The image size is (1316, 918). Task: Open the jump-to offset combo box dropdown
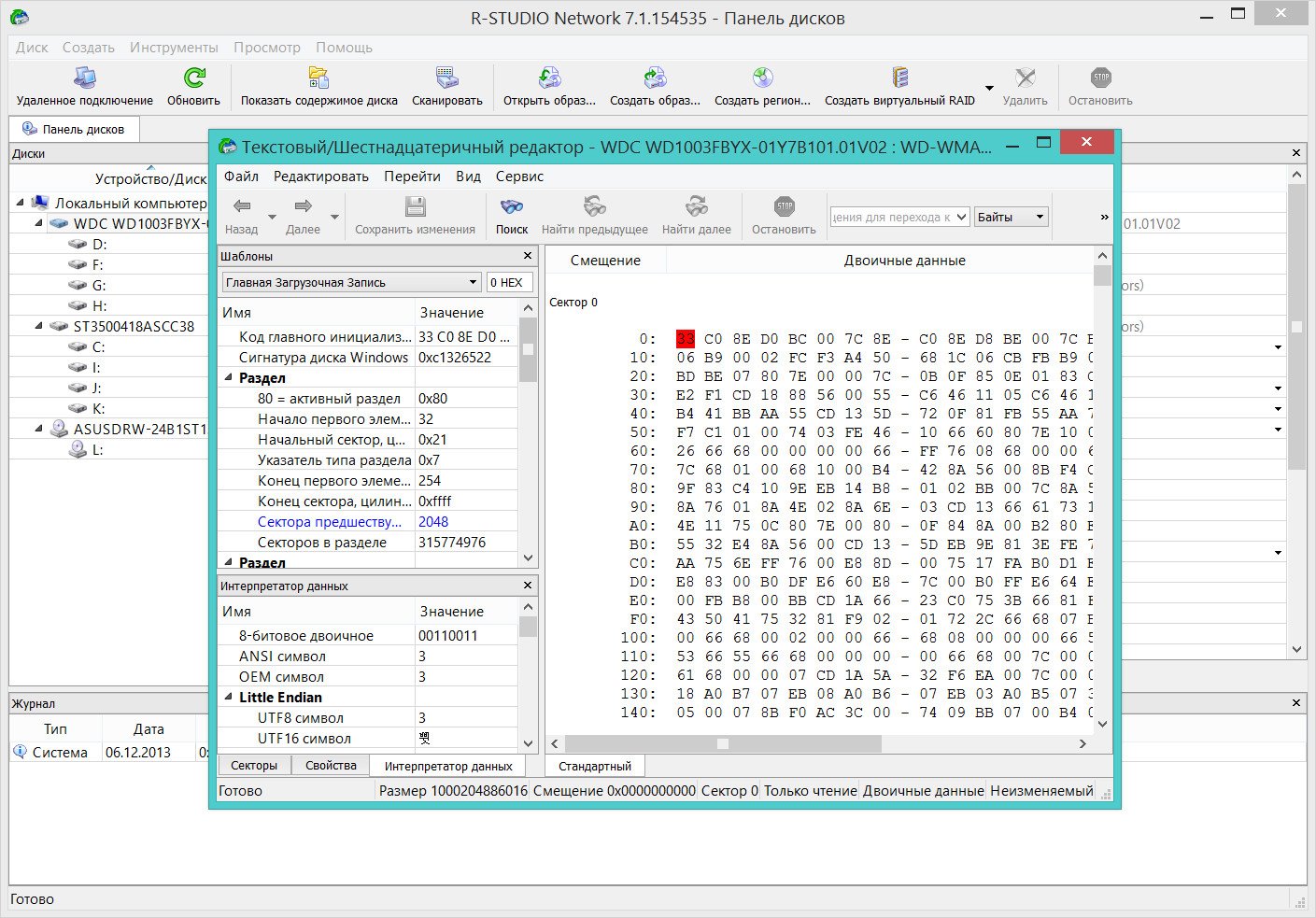pos(961,217)
